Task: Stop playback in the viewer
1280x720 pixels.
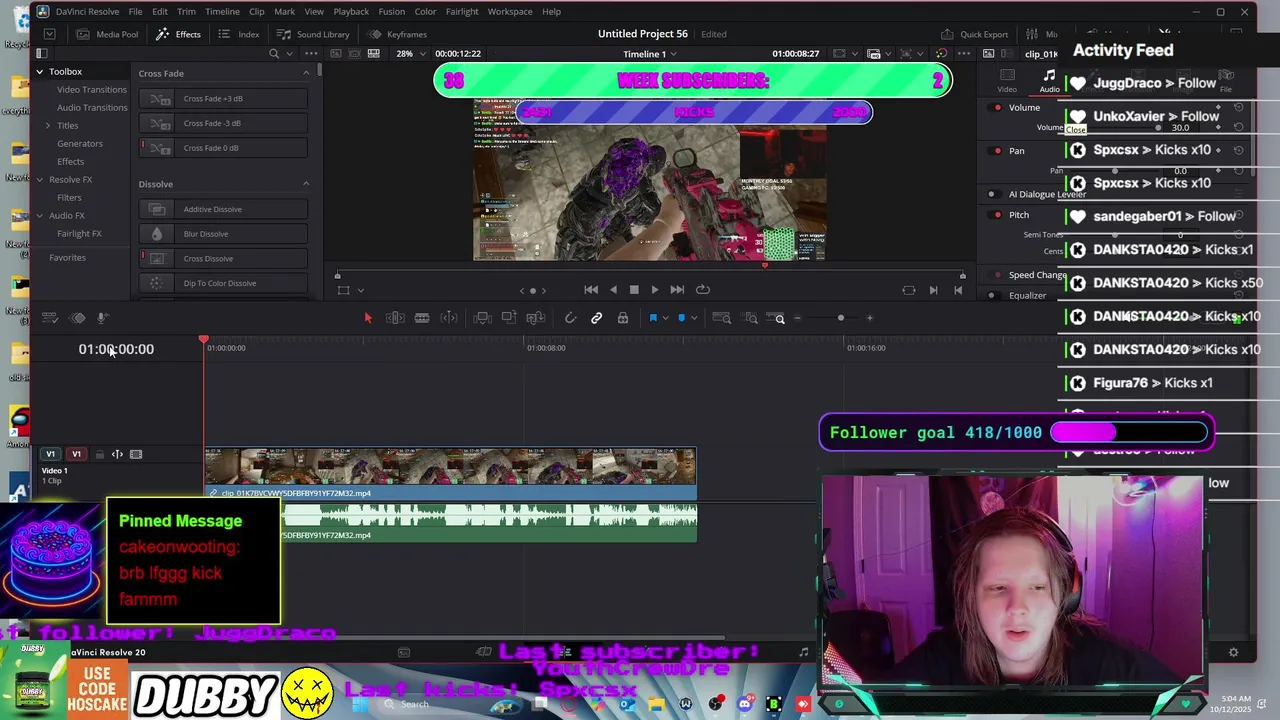Action: 634,290
